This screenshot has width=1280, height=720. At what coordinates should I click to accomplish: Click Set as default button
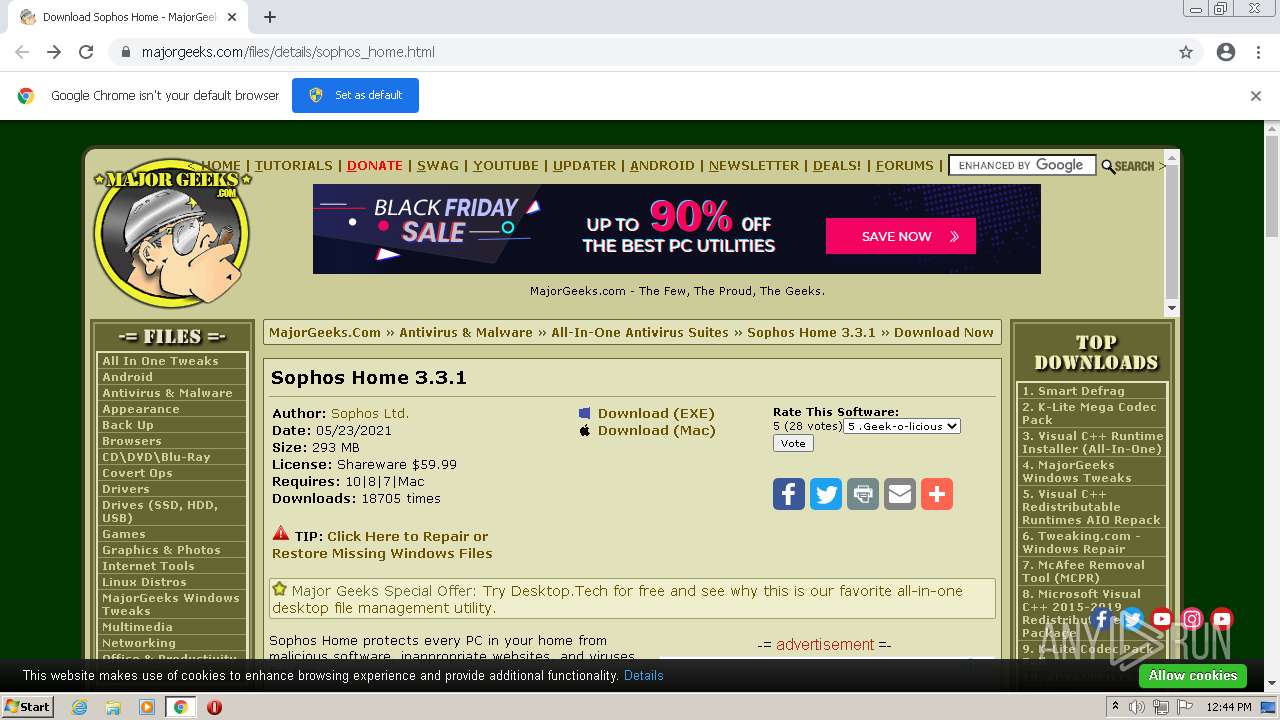coord(355,95)
